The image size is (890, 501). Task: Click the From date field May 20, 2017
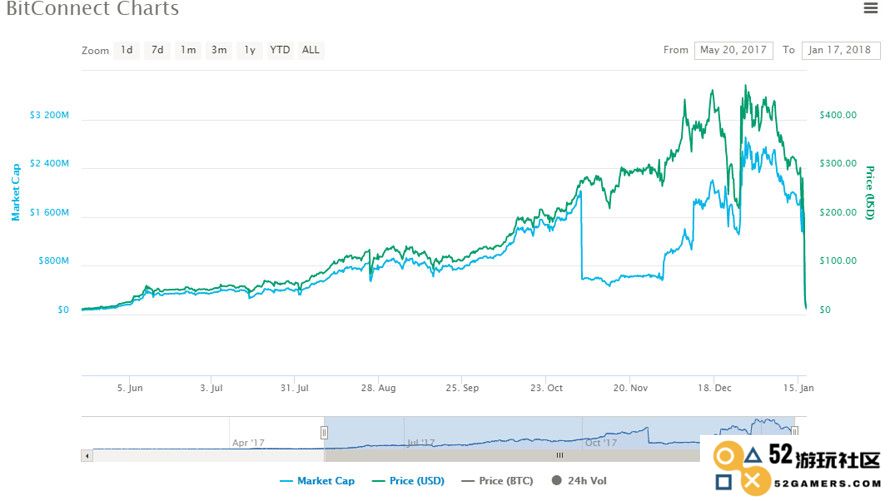point(733,50)
